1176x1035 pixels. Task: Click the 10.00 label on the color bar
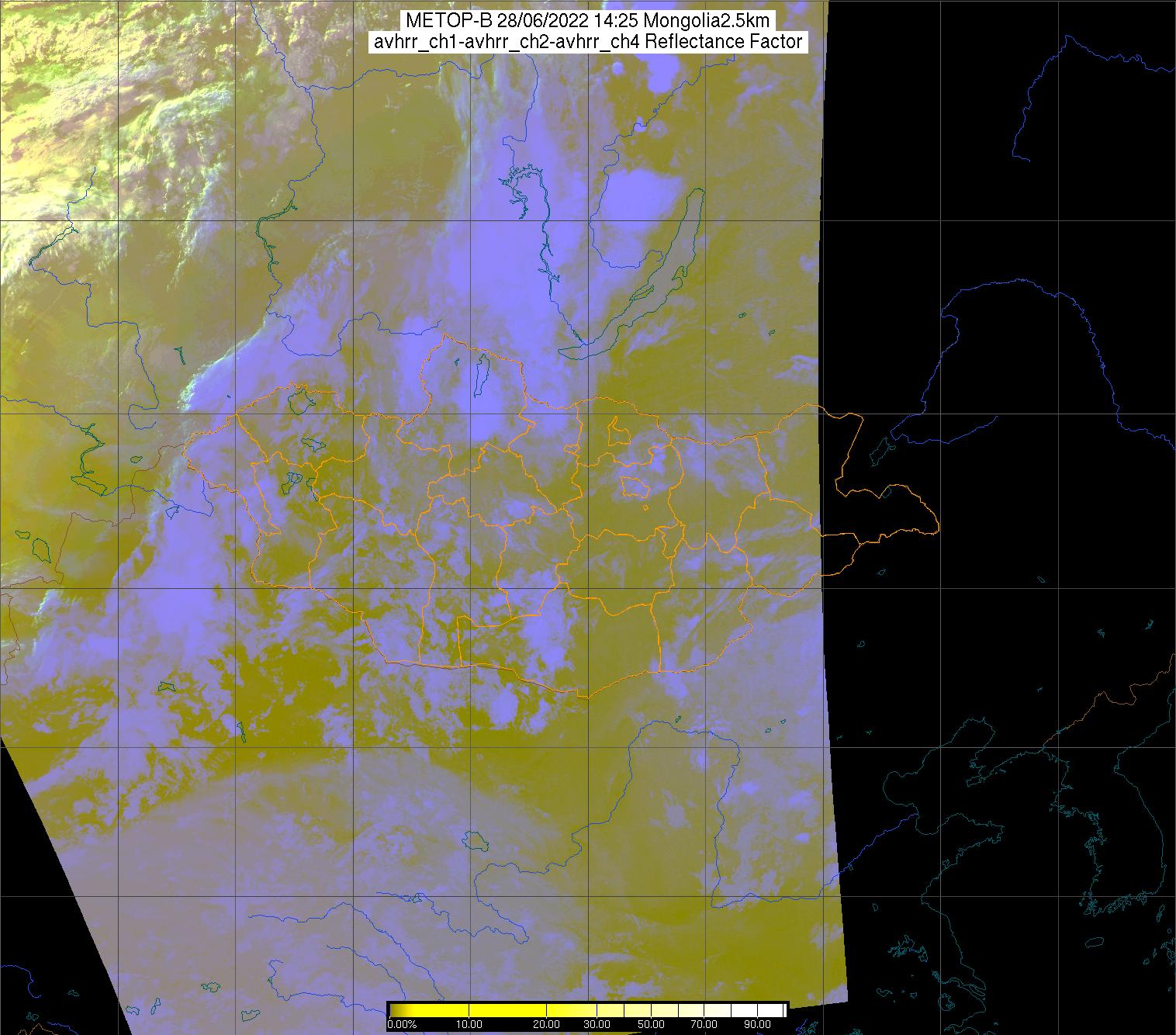(x=469, y=1024)
